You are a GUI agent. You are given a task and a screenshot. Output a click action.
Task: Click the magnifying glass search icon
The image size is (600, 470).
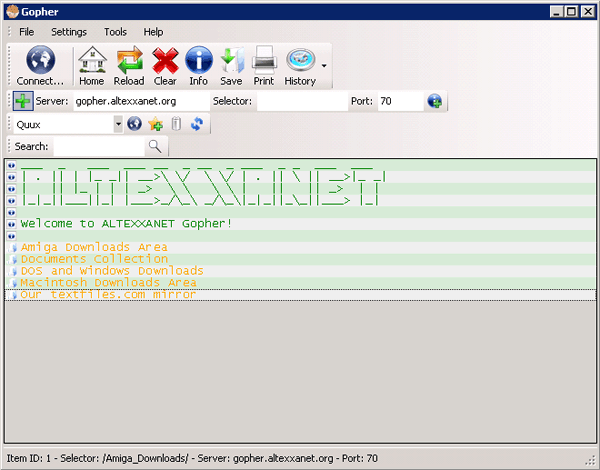tap(155, 146)
